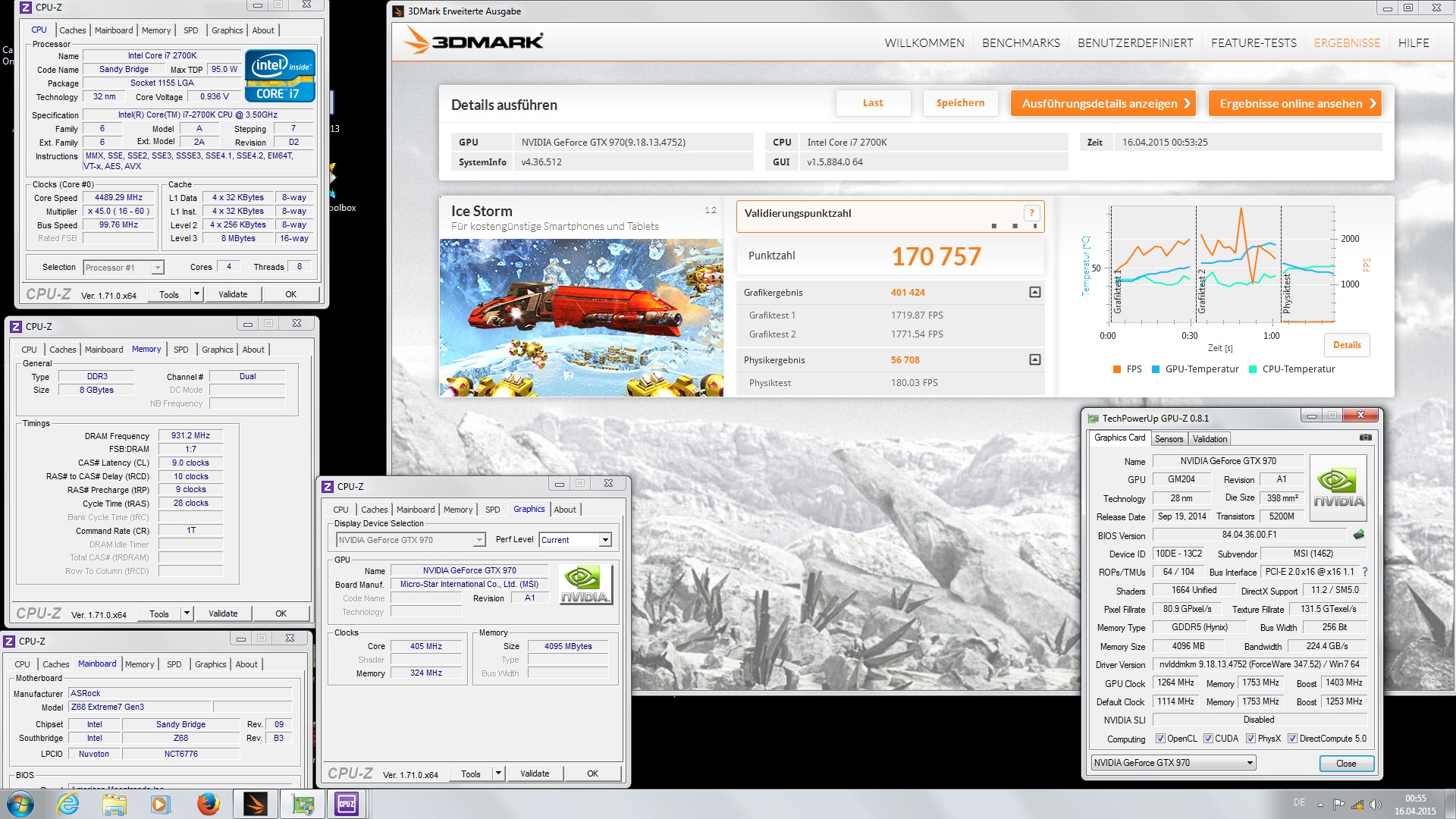The image size is (1456, 819).
Task: Click the volume speaker icon in the tray
Action: [x=1376, y=805]
